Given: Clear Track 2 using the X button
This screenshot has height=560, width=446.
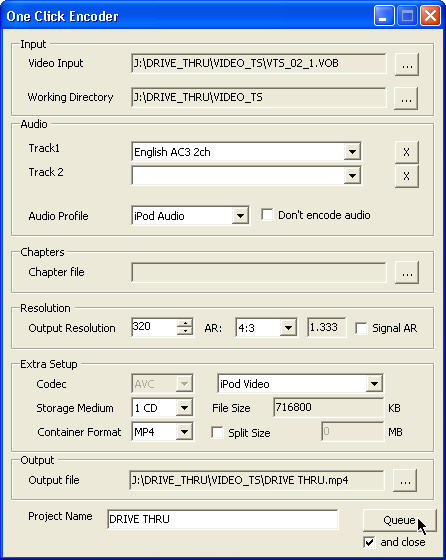Looking at the screenshot, I should tap(406, 176).
